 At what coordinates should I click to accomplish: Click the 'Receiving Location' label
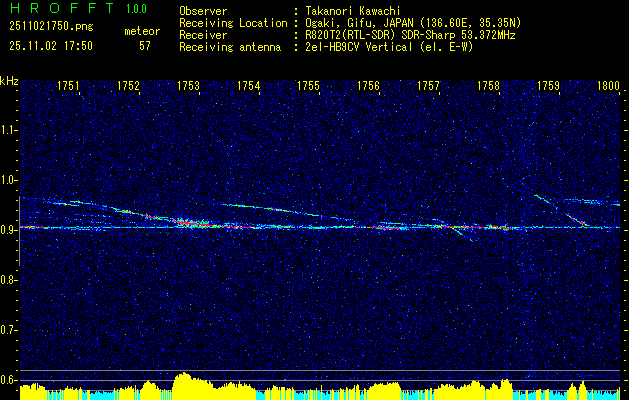coord(233,23)
